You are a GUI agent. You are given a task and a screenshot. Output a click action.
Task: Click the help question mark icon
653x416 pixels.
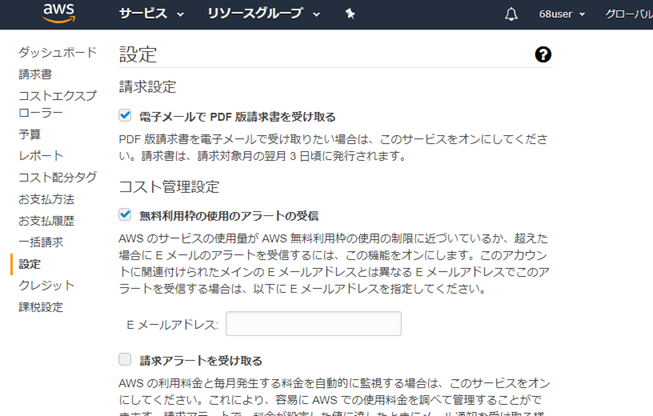[x=543, y=55]
